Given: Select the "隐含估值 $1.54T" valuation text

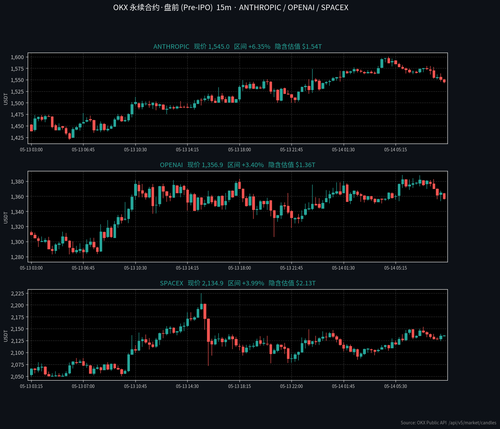Looking at the screenshot, I should (298, 47).
